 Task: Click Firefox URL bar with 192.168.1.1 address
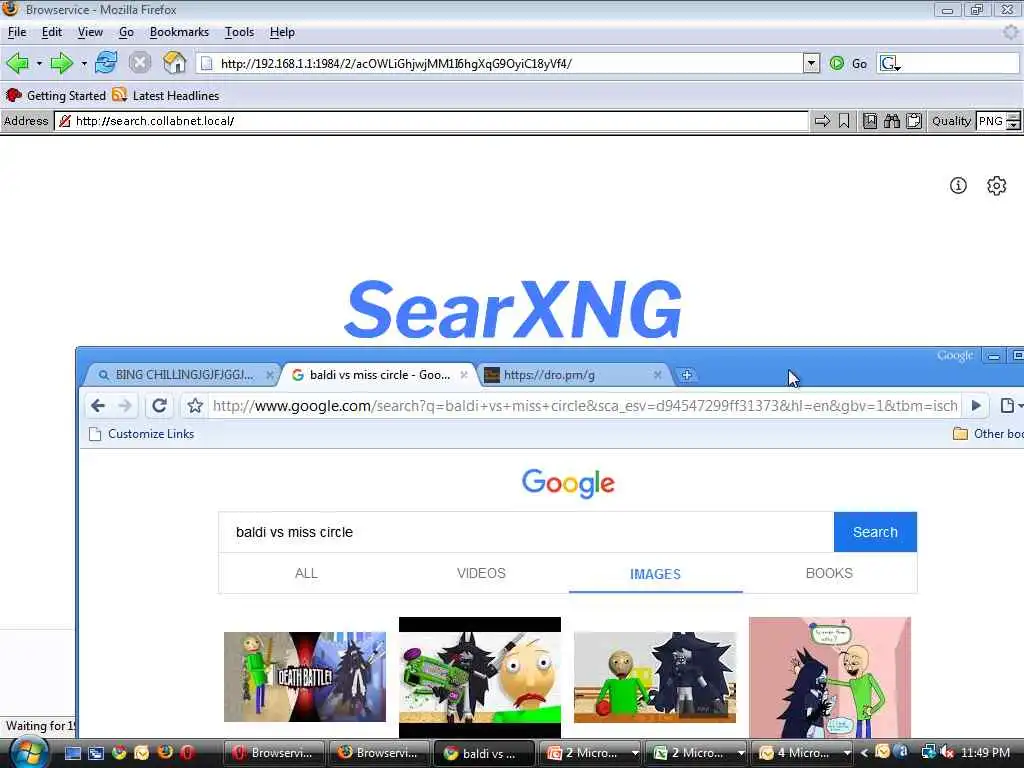point(500,63)
